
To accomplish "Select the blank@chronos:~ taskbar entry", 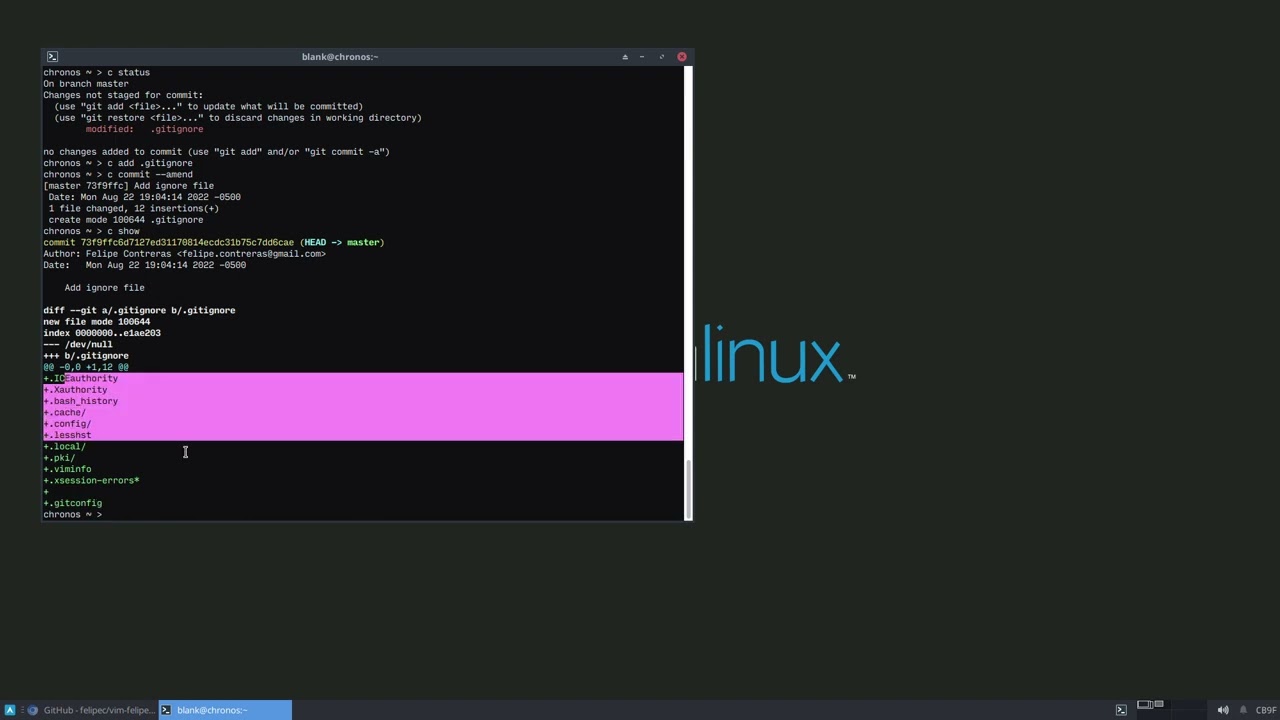I will tap(225, 710).
